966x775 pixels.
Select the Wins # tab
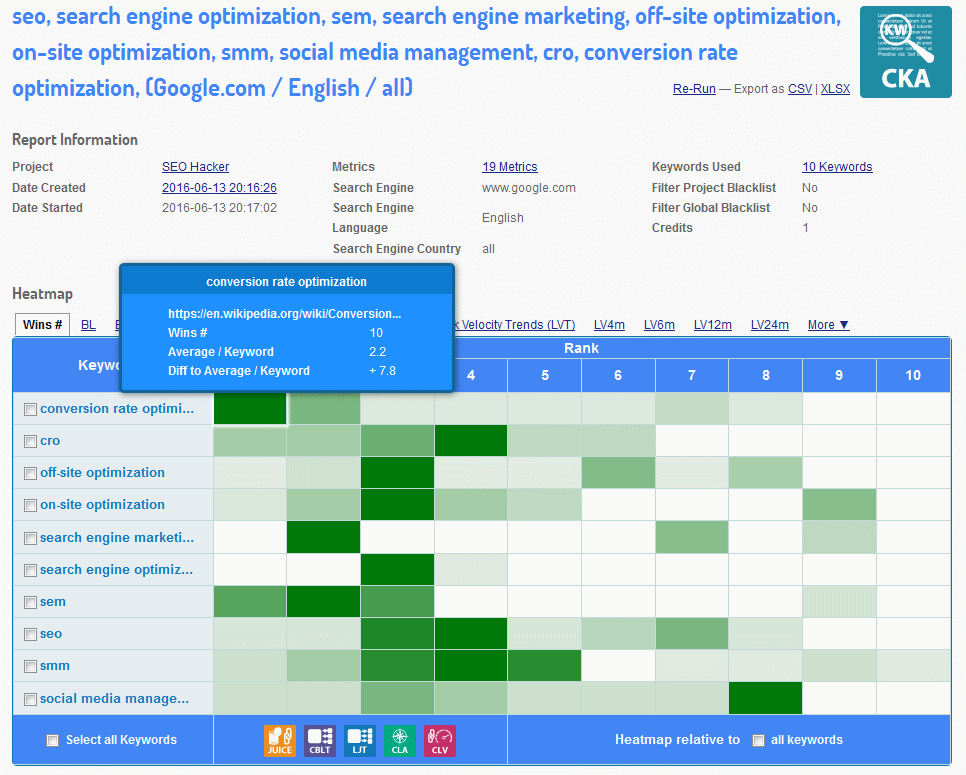[x=43, y=325]
